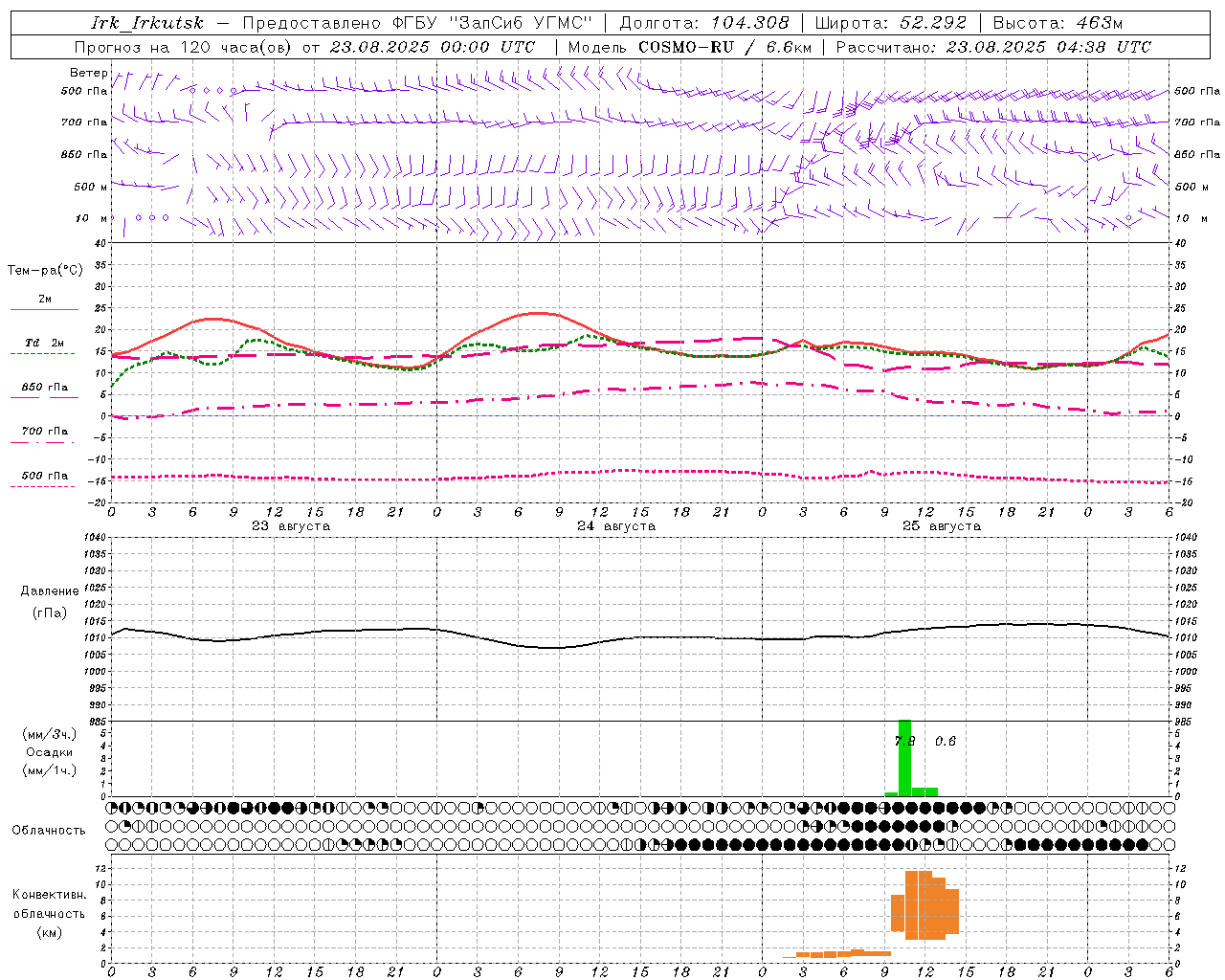Click the Ветер wind section label

click(x=88, y=73)
